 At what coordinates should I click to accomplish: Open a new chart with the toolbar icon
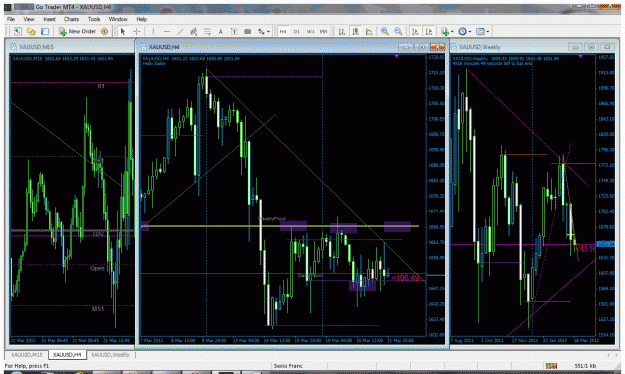point(18,31)
